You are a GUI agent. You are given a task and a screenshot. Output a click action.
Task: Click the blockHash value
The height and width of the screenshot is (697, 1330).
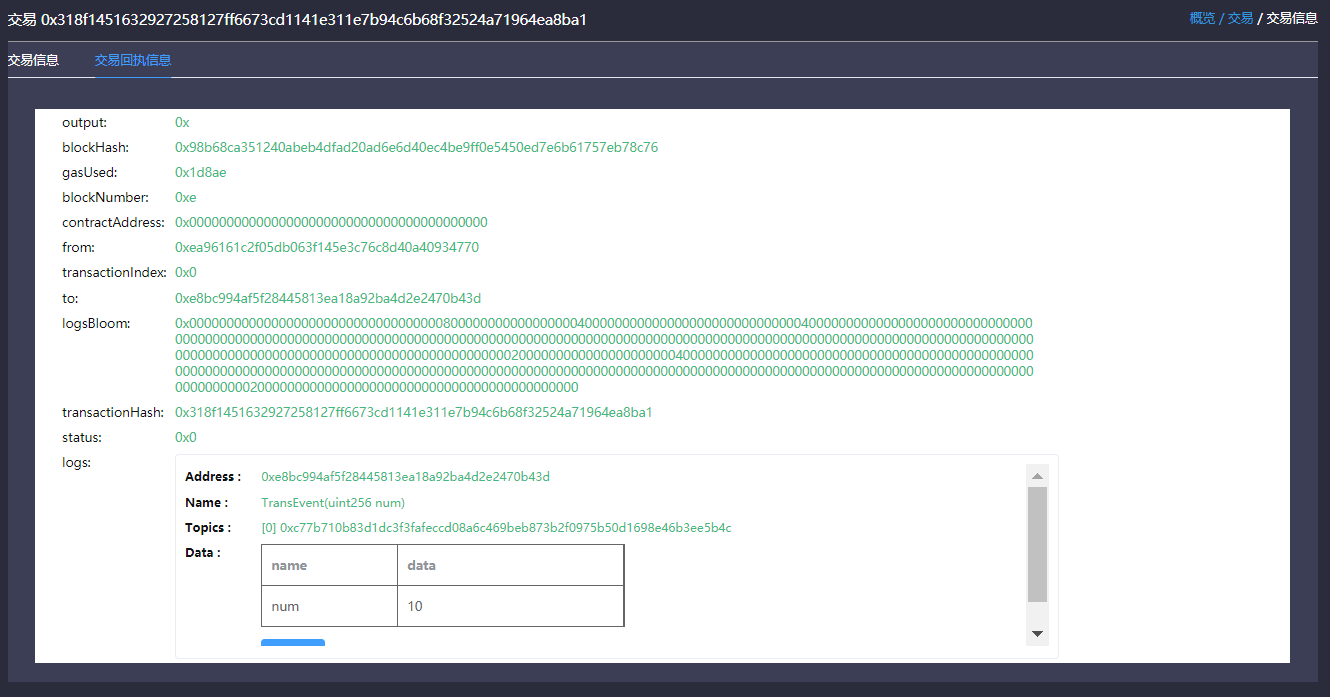(416, 148)
